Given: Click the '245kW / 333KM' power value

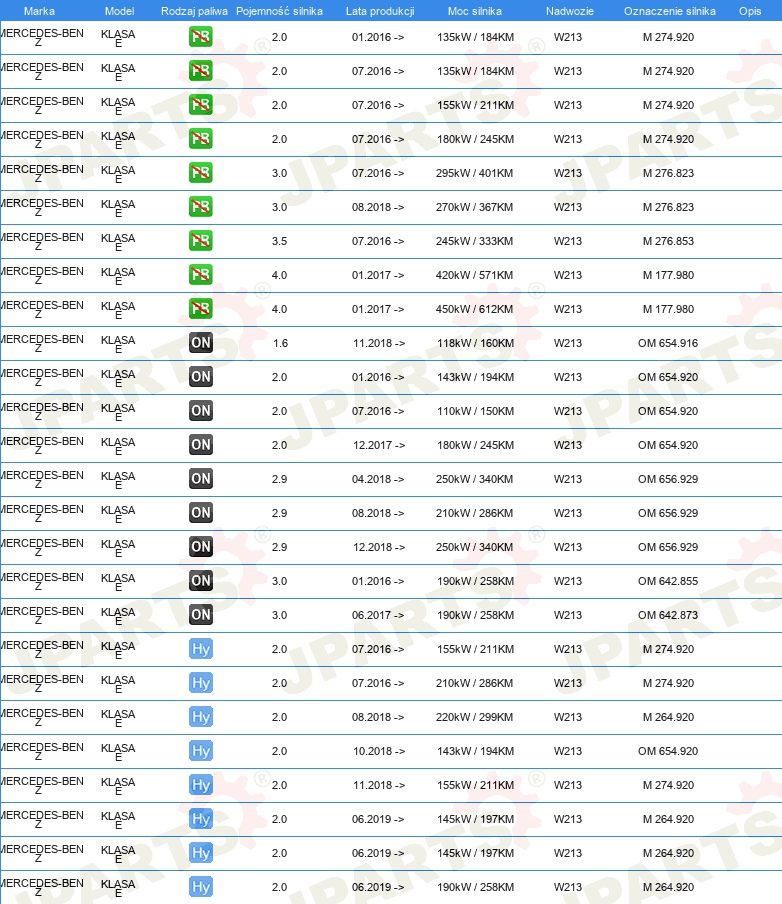Looking at the screenshot, I should pos(475,241).
